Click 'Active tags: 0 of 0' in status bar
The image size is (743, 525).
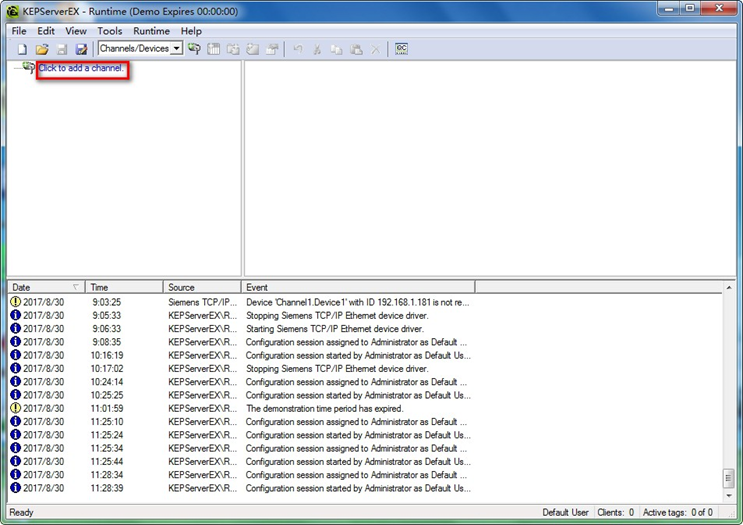(678, 512)
